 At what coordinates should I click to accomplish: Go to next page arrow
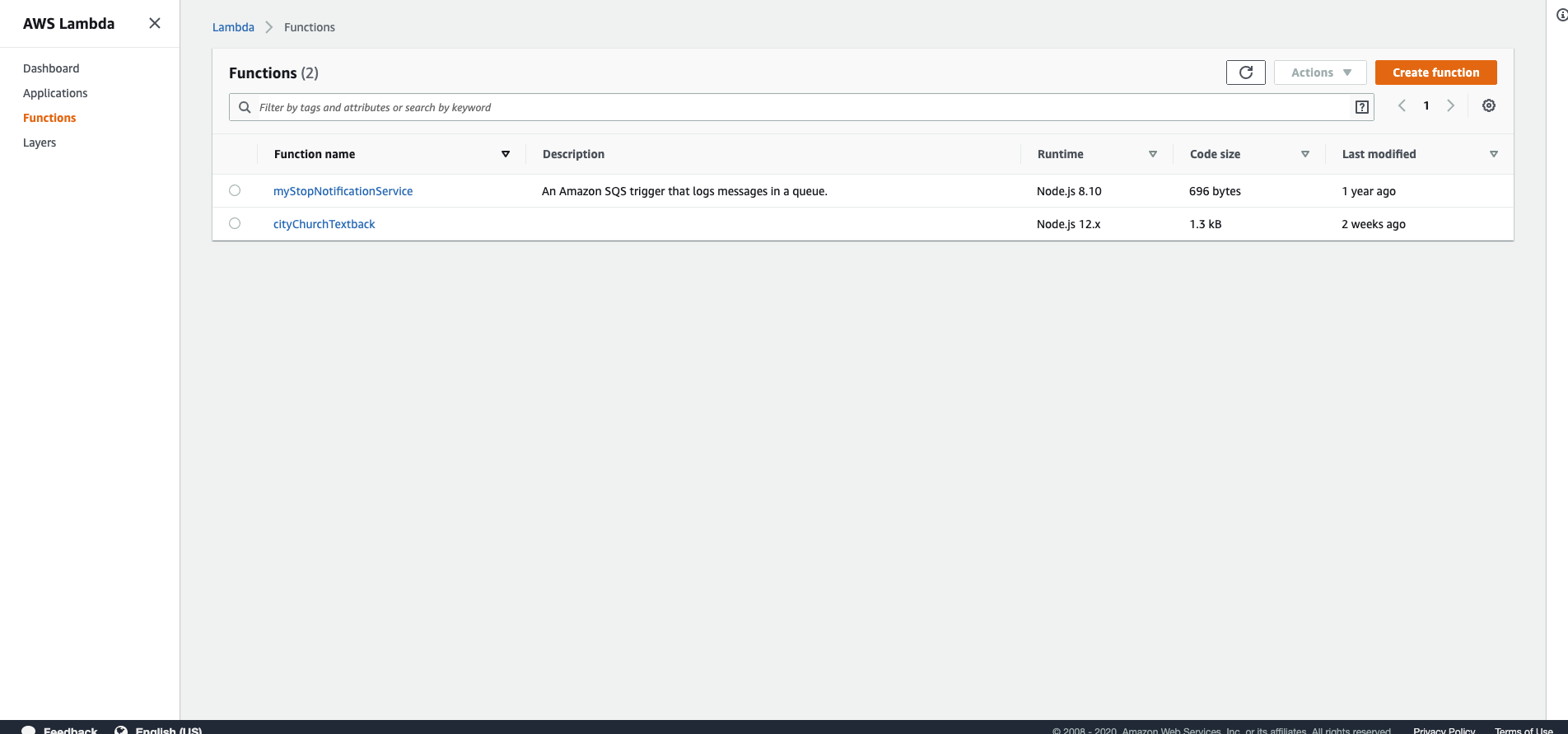tap(1451, 105)
